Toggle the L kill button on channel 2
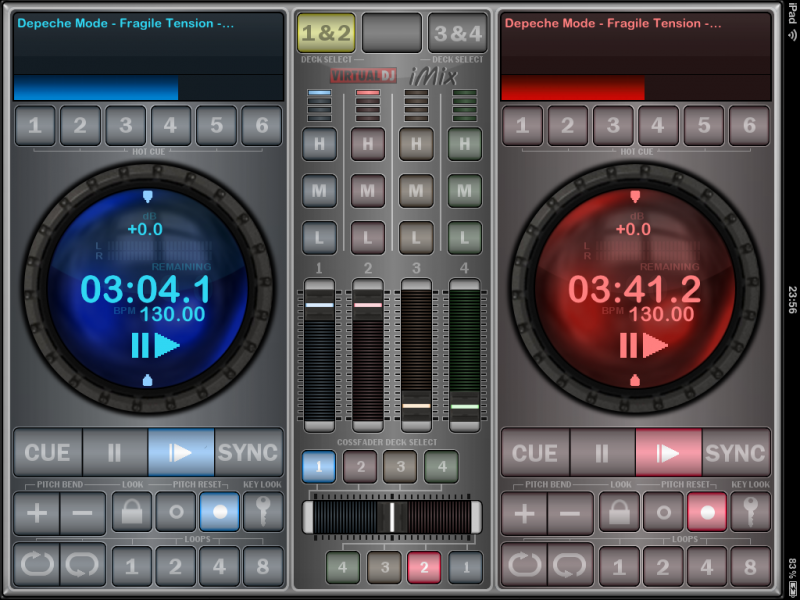Screen dimensions: 800x600 coord(368,238)
